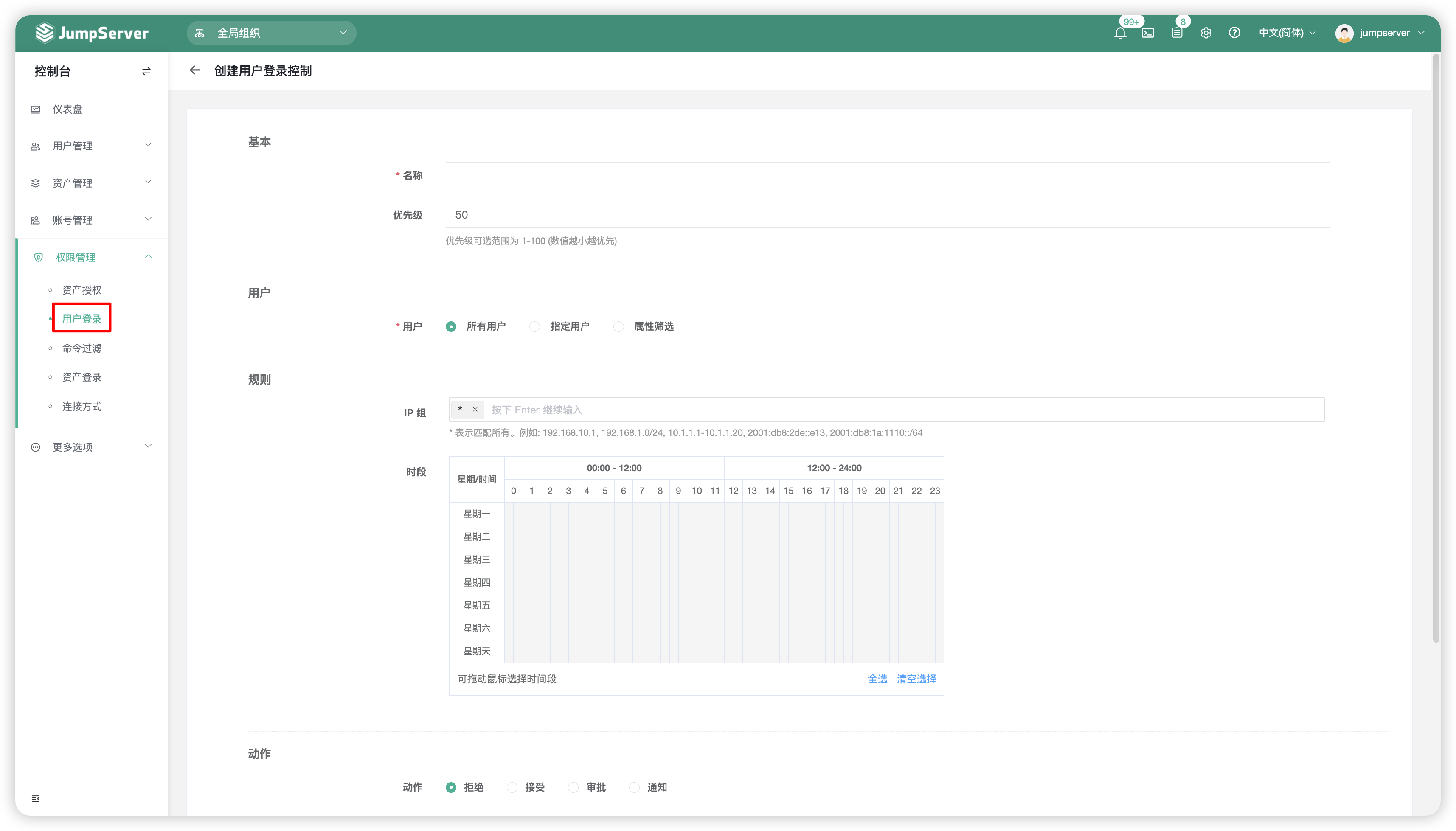Screen dimensions: 1456x831
Task: Click the 优先级 input field
Action: 887,215
